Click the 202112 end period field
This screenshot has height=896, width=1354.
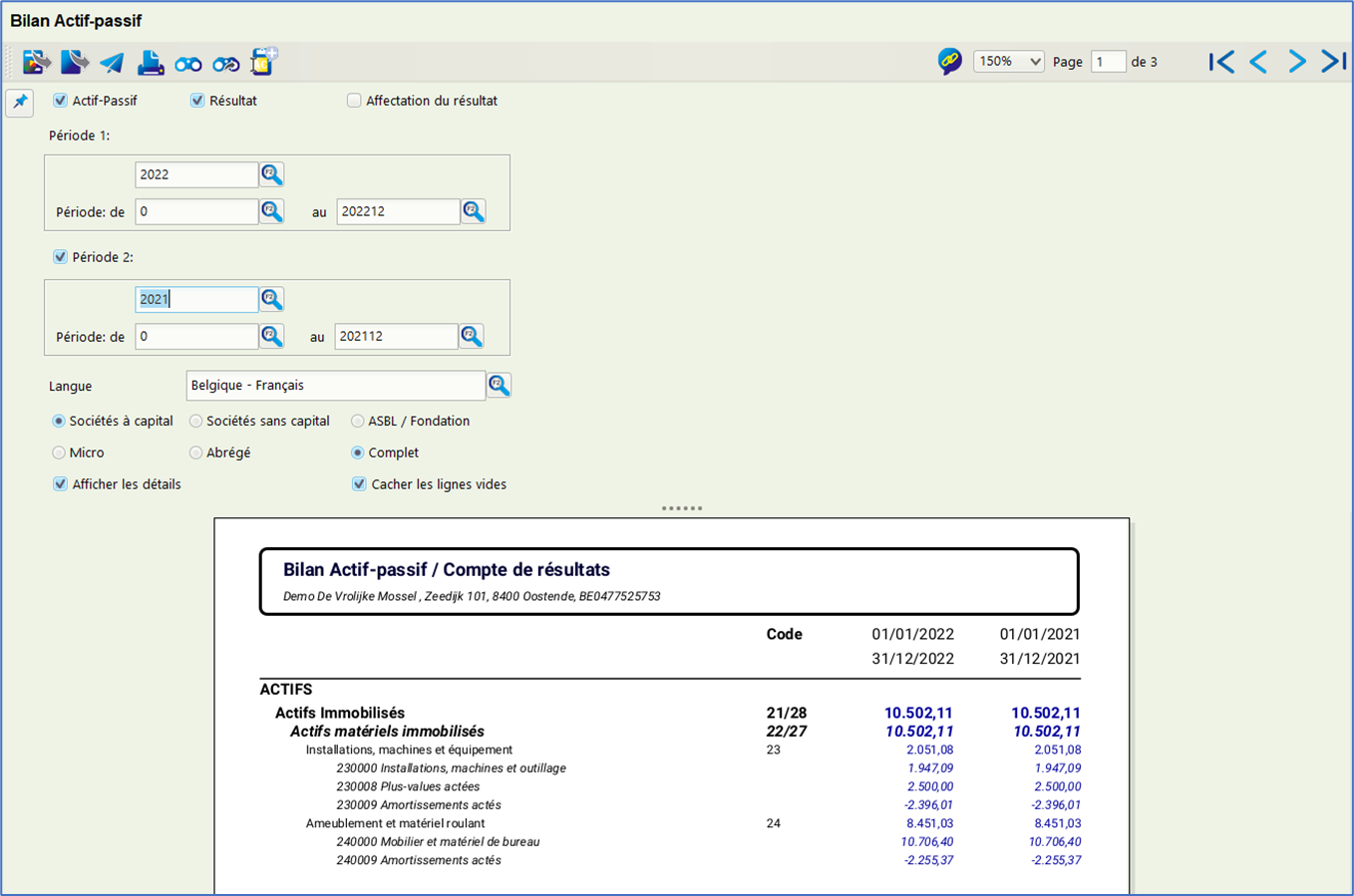[x=396, y=336]
